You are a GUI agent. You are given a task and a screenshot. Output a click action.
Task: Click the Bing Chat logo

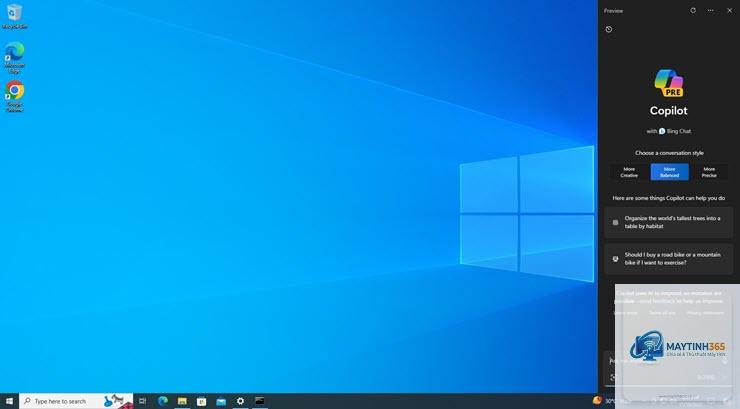(x=662, y=131)
